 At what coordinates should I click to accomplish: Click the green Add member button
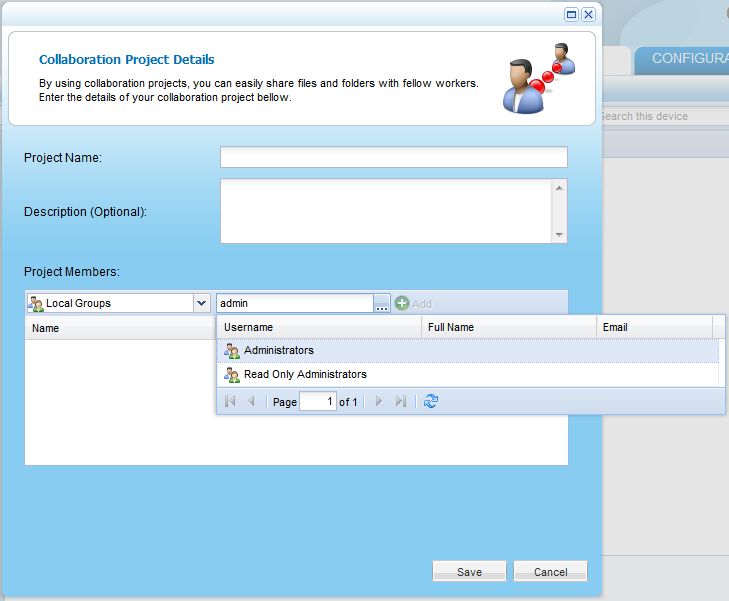pyautogui.click(x=413, y=304)
